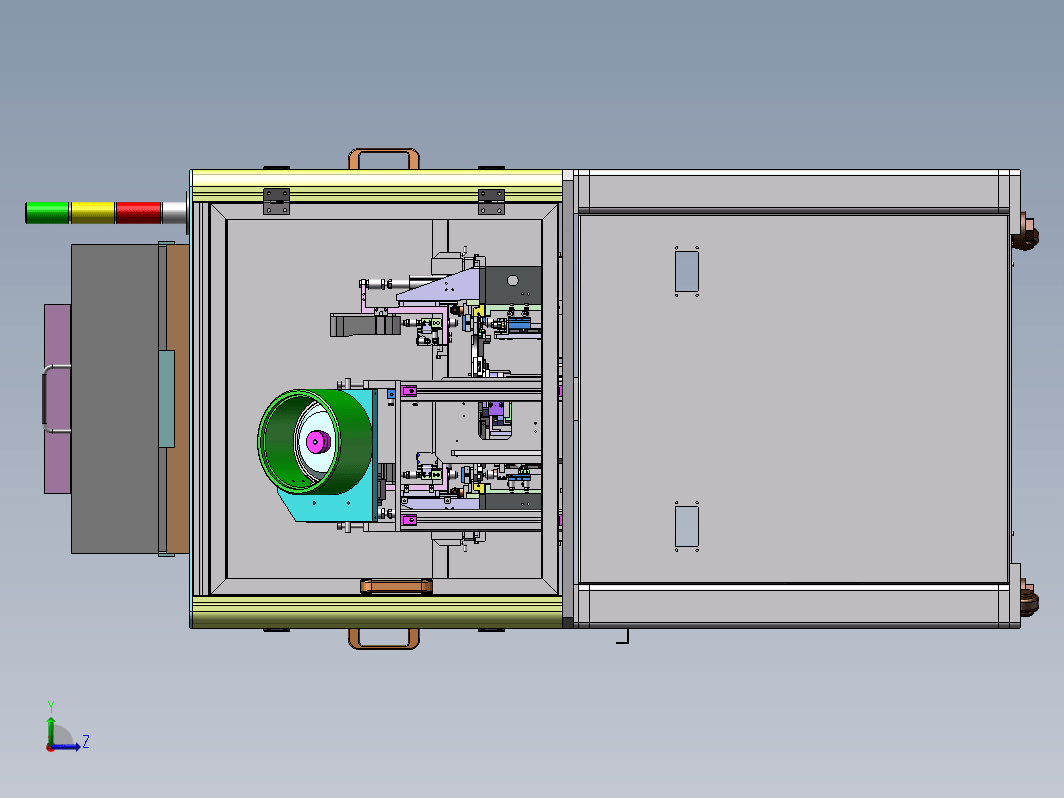
Task: Select the left black hinge on the top rail
Action: coord(276,202)
